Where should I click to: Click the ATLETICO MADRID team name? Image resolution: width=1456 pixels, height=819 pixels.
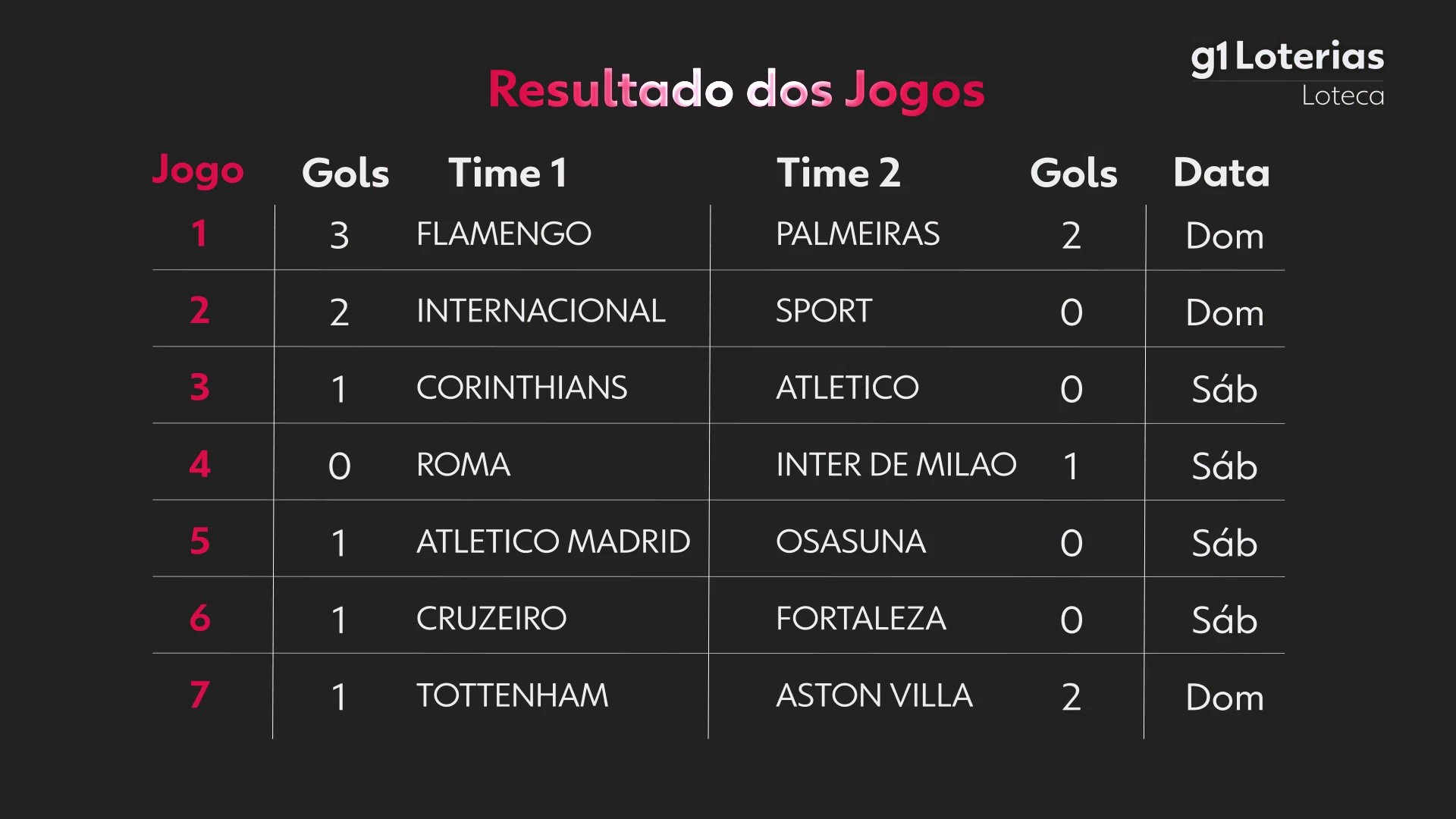coord(553,542)
